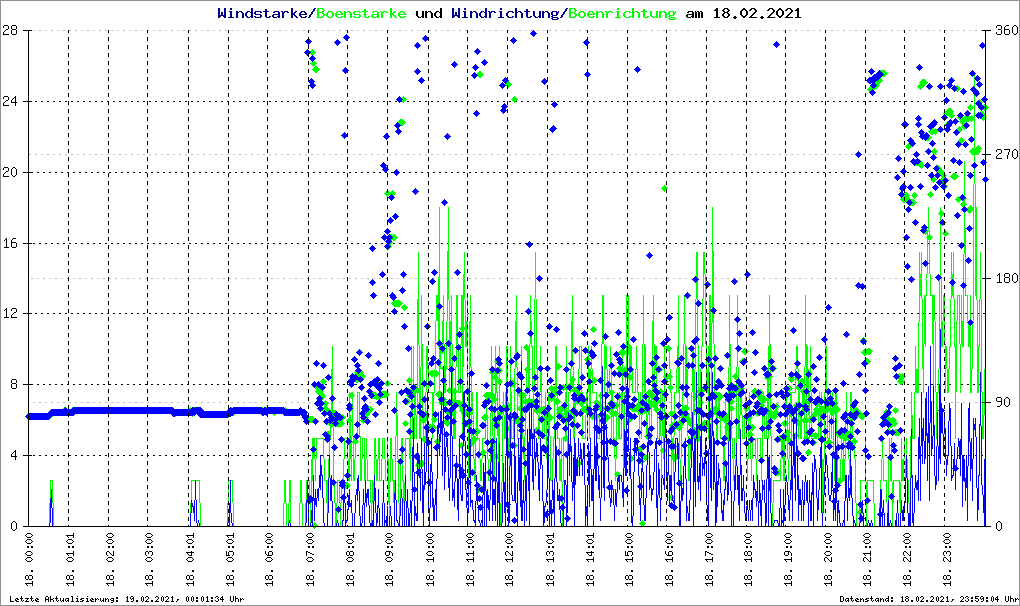
Task: Click the "Datenstand" timestamp footer text
Action: click(928, 599)
